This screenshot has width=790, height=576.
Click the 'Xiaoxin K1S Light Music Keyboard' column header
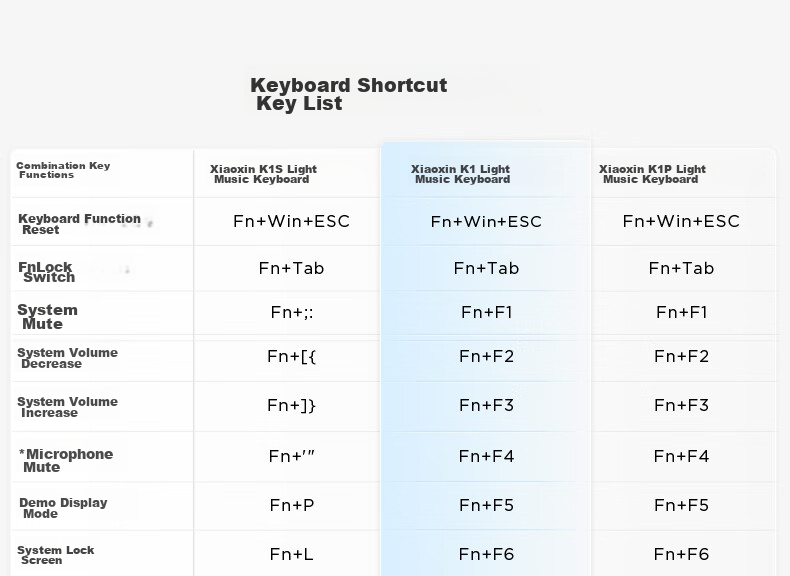click(263, 174)
